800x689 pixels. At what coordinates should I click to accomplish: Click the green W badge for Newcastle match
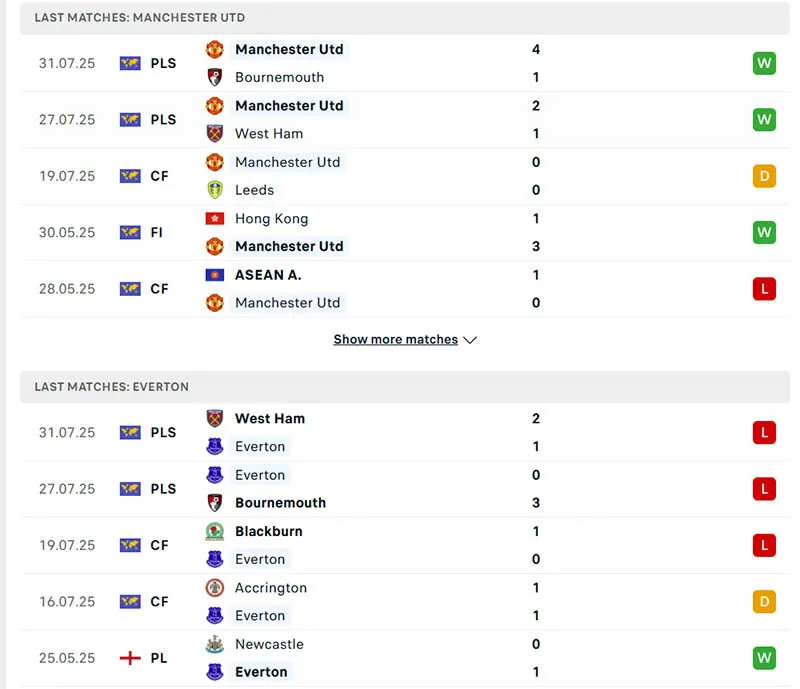pos(764,658)
